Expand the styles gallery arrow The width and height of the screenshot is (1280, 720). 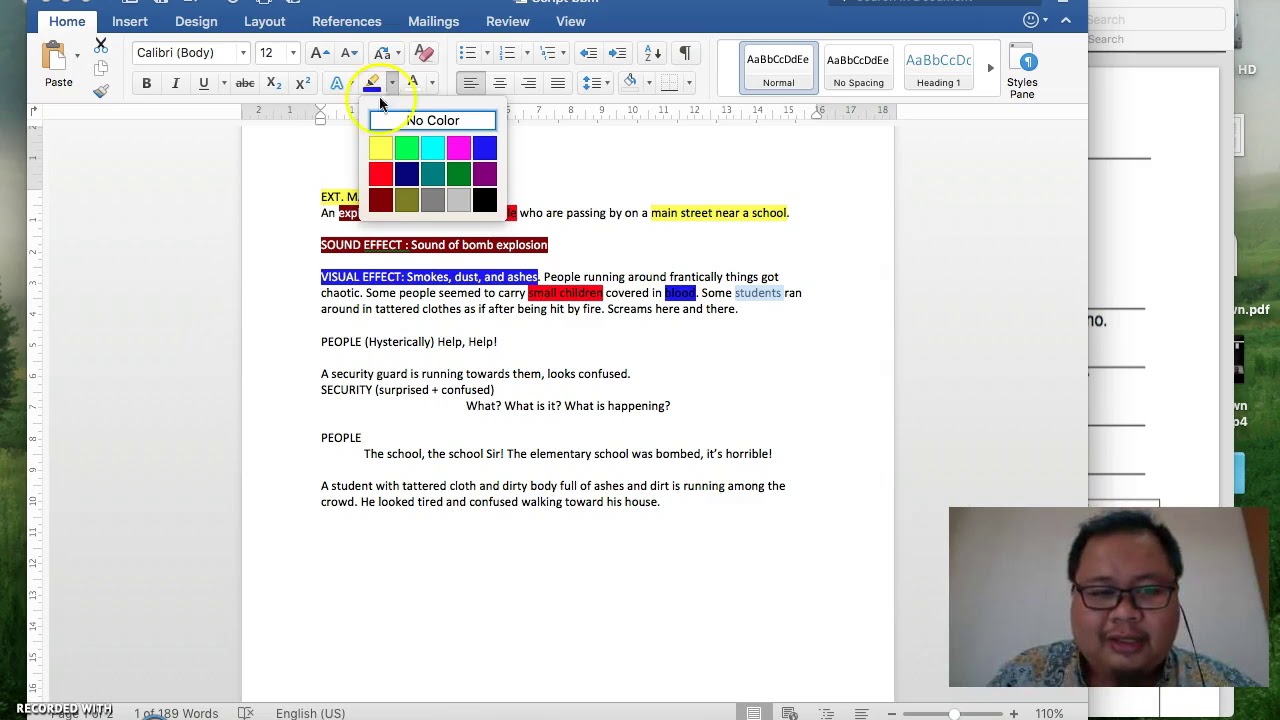tap(990, 68)
